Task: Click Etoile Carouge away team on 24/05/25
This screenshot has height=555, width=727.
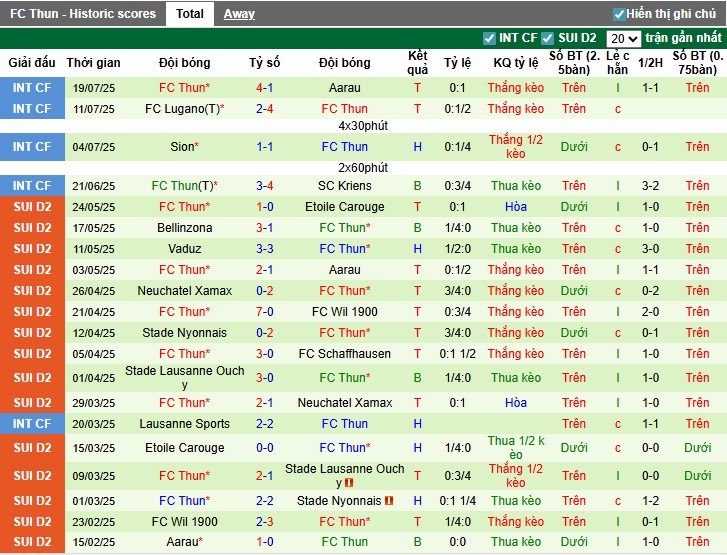Action: 344,207
